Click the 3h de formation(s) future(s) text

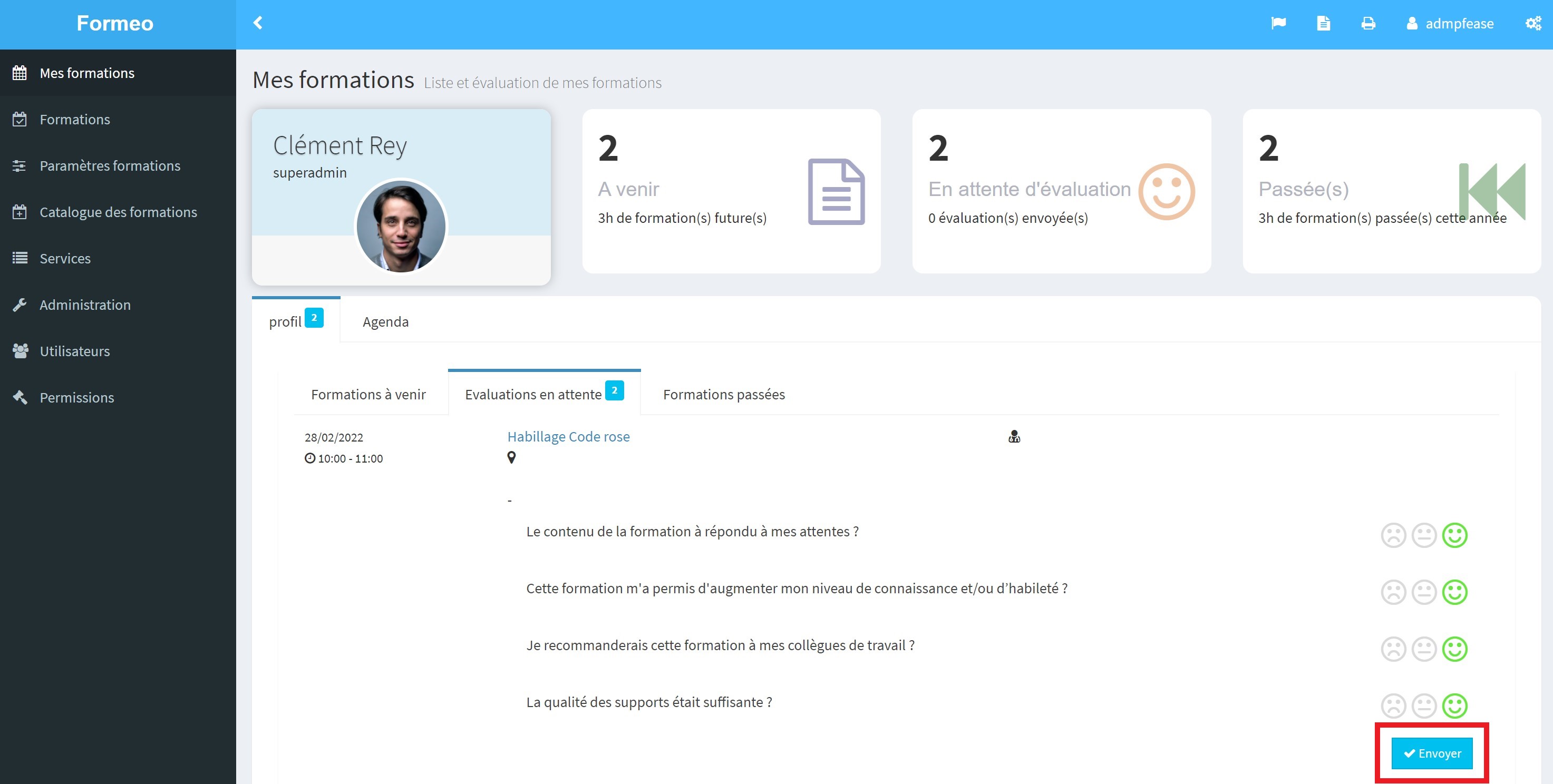click(x=682, y=218)
